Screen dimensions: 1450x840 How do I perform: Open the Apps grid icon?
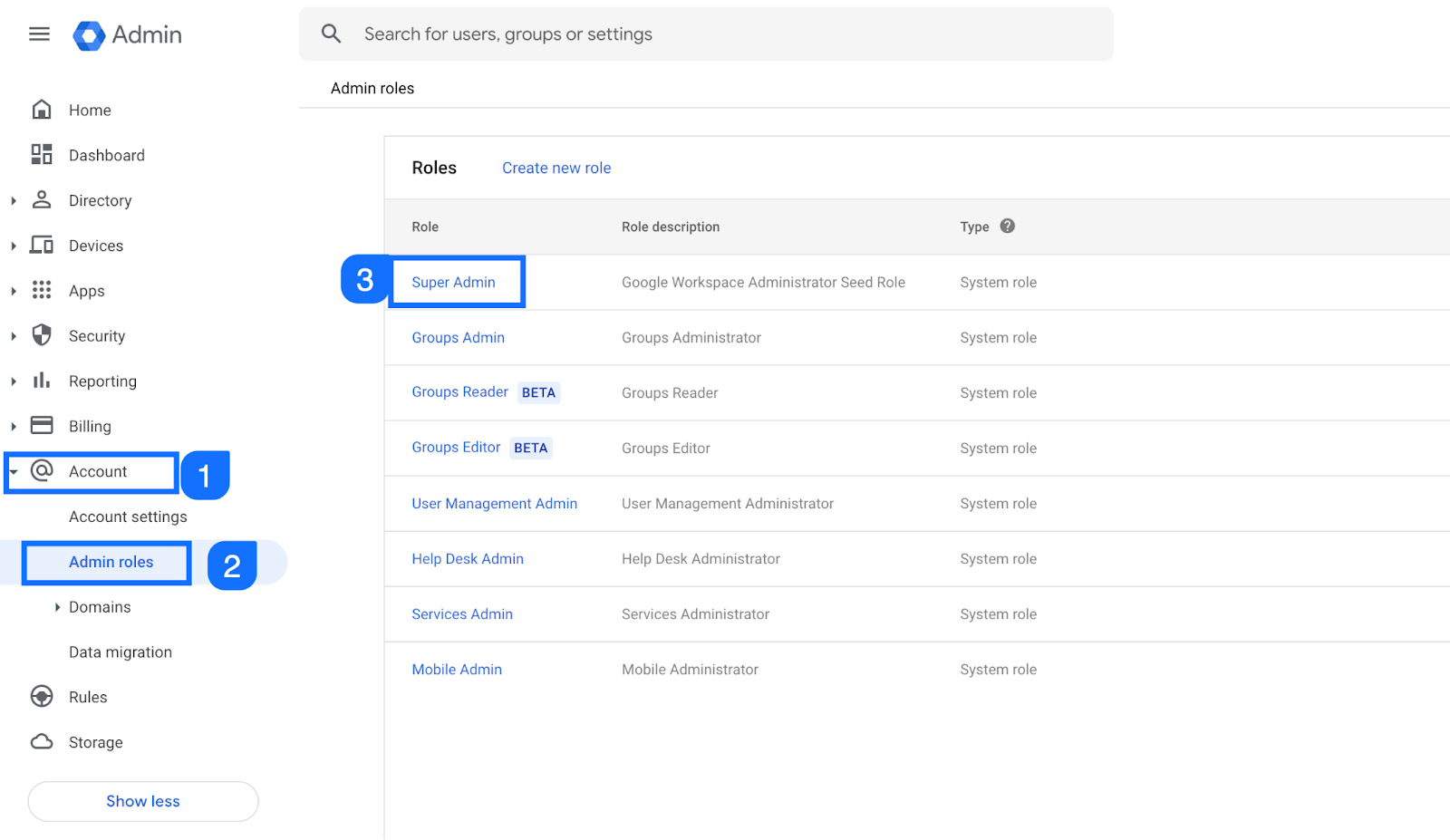[42, 290]
